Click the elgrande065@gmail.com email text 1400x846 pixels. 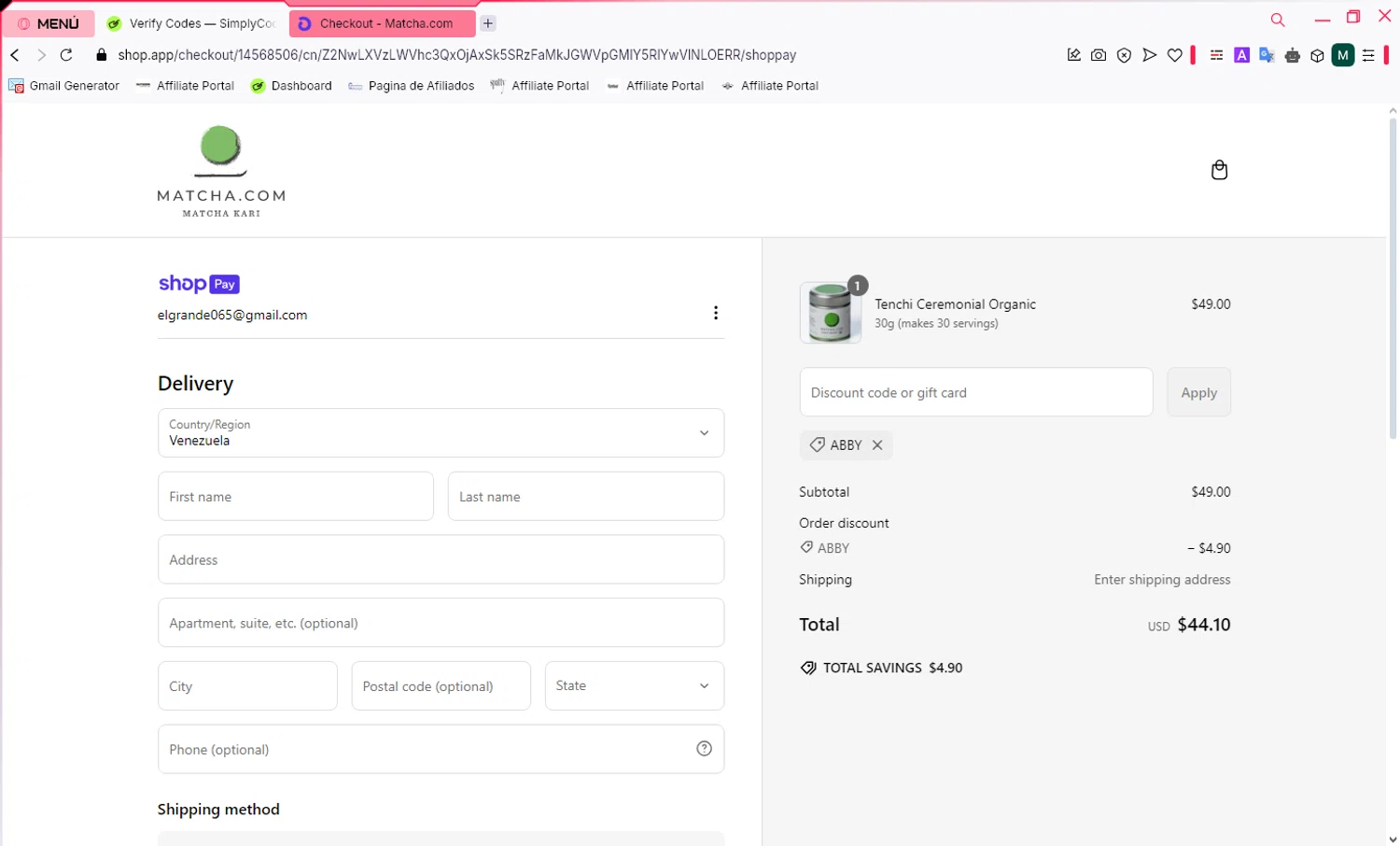pos(232,316)
